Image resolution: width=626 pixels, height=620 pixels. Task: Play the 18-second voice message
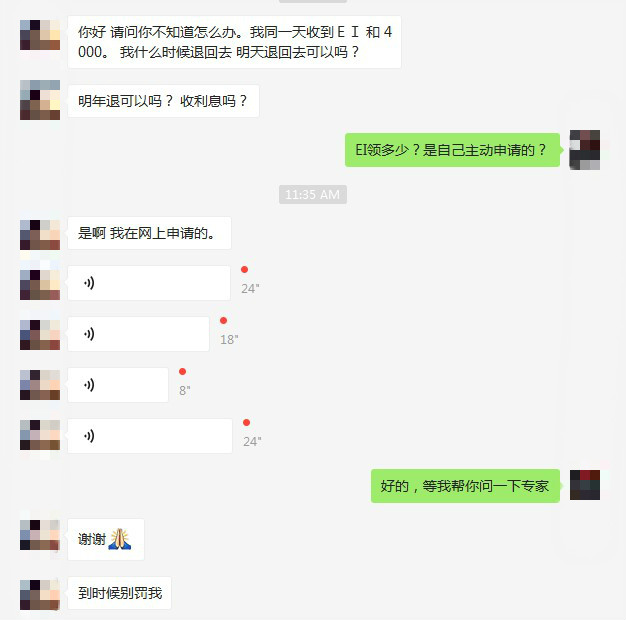[139, 334]
